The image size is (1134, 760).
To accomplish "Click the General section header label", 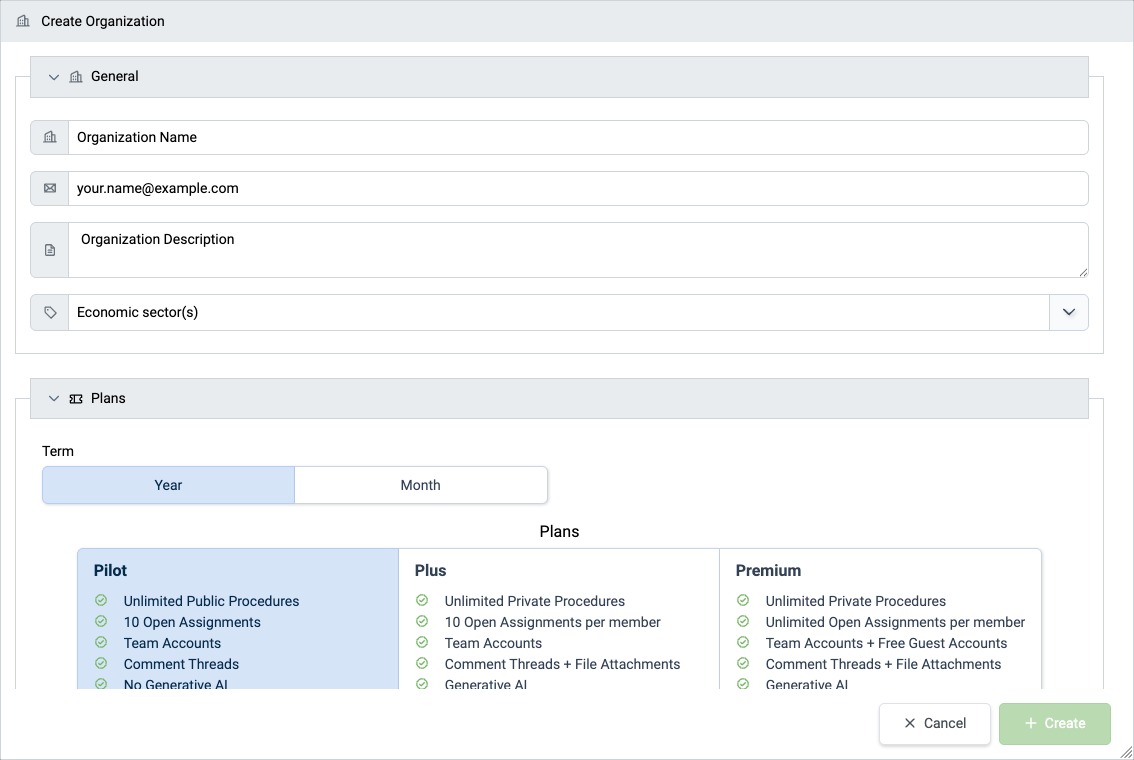I will point(114,77).
